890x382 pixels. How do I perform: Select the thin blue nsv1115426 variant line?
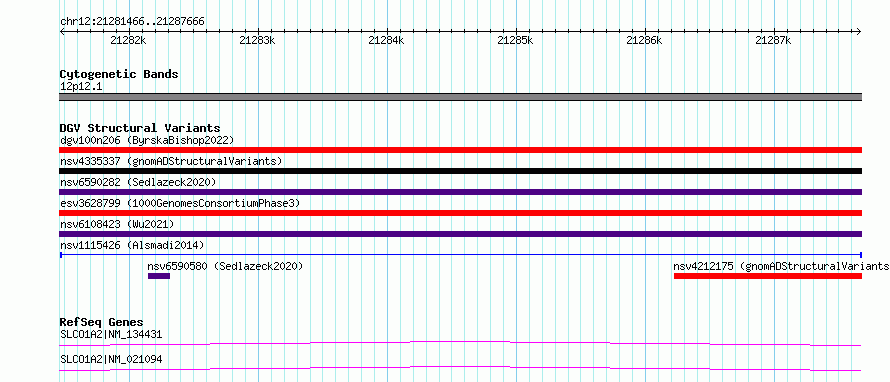[x=461, y=255]
